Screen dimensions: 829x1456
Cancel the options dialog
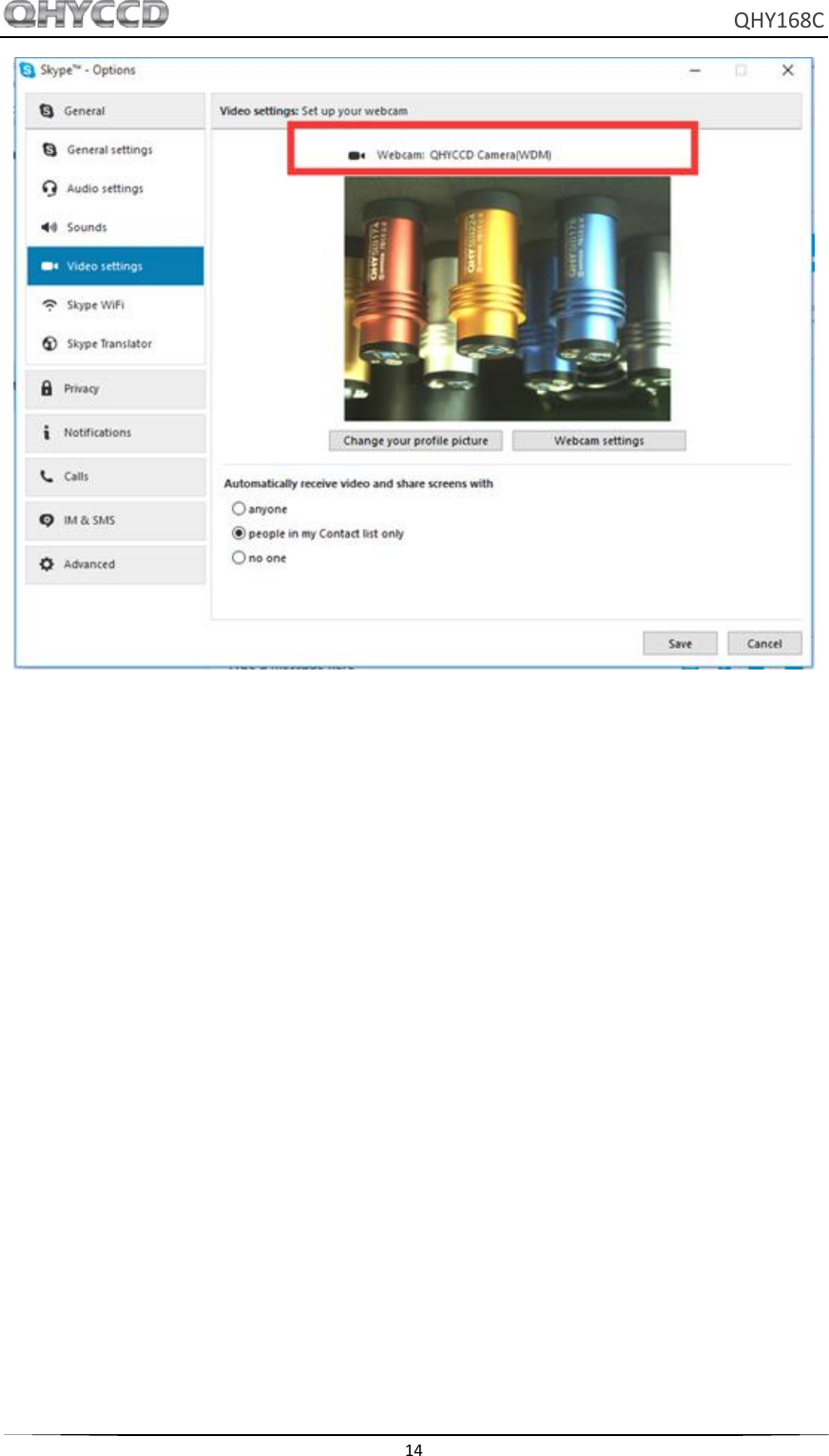(x=764, y=644)
